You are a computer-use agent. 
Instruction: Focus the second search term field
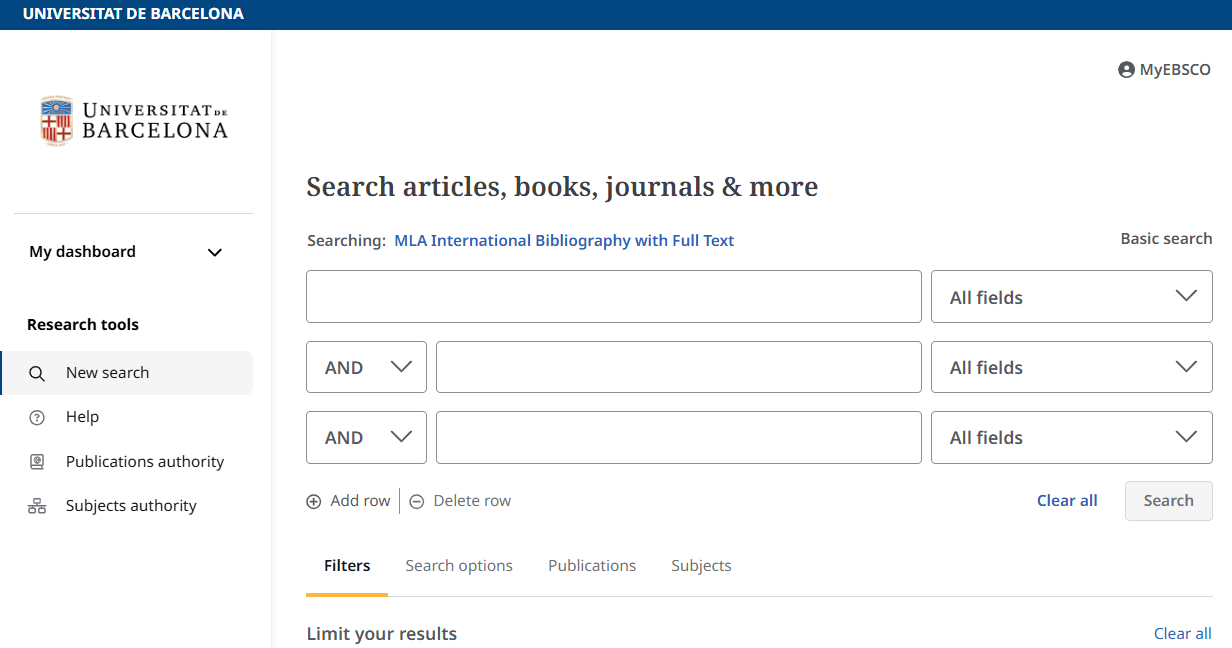point(679,367)
